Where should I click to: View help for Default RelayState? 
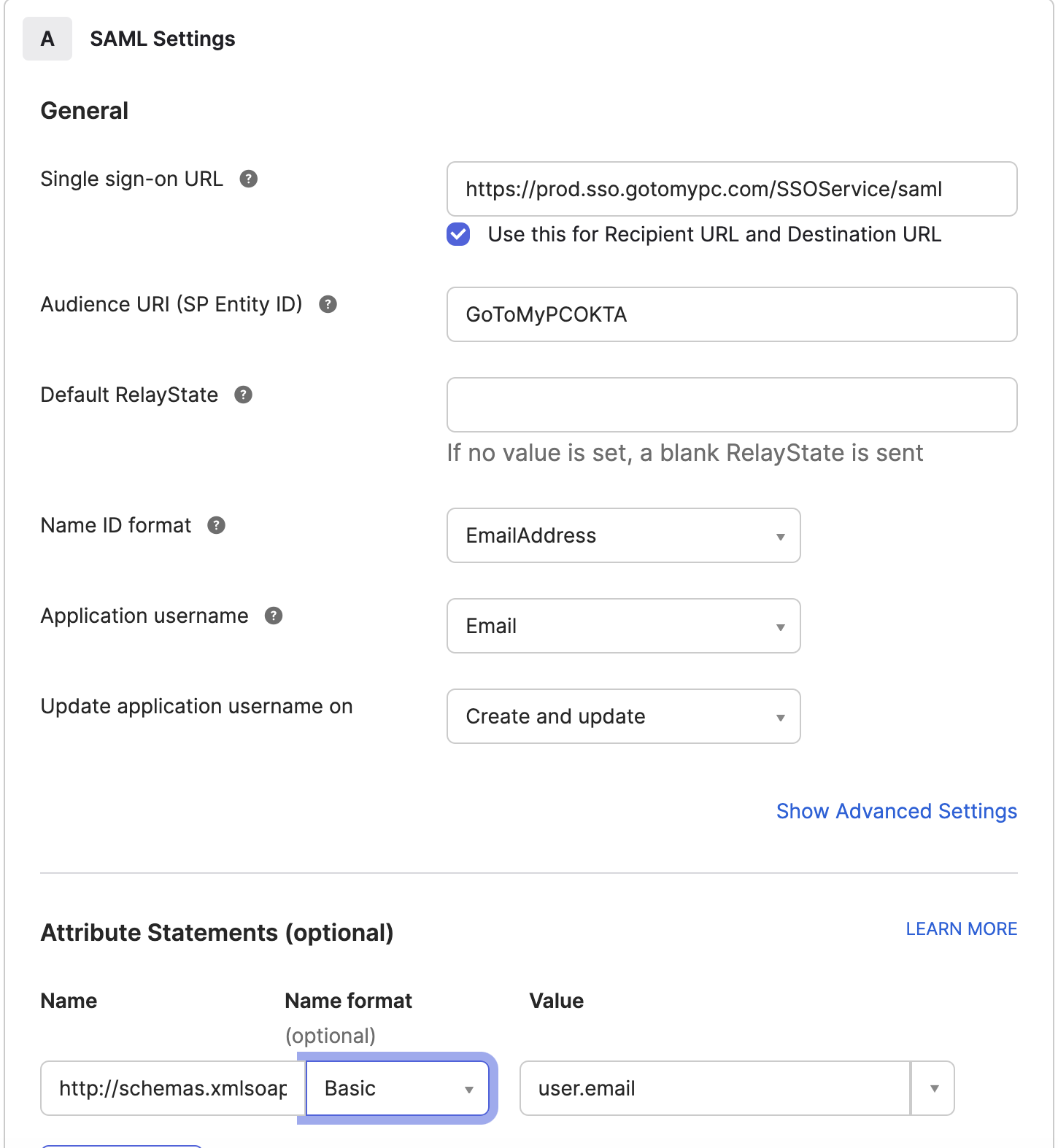click(244, 395)
